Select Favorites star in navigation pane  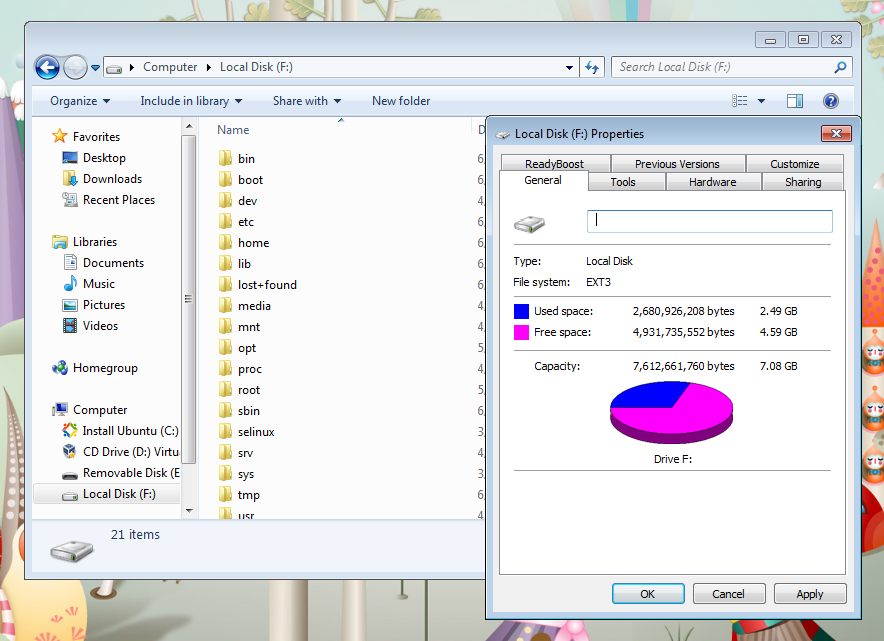coord(59,136)
